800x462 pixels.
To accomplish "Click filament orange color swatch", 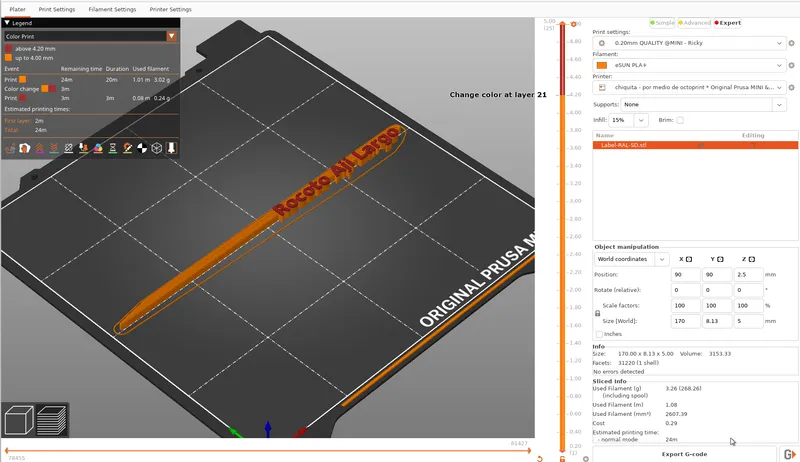I will [602, 65].
